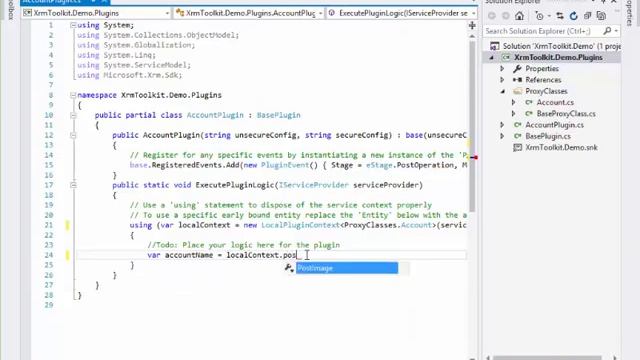Image resolution: width=640 pixels, height=360 pixels.
Task: Click the References node icon
Action: [x=518, y=80]
